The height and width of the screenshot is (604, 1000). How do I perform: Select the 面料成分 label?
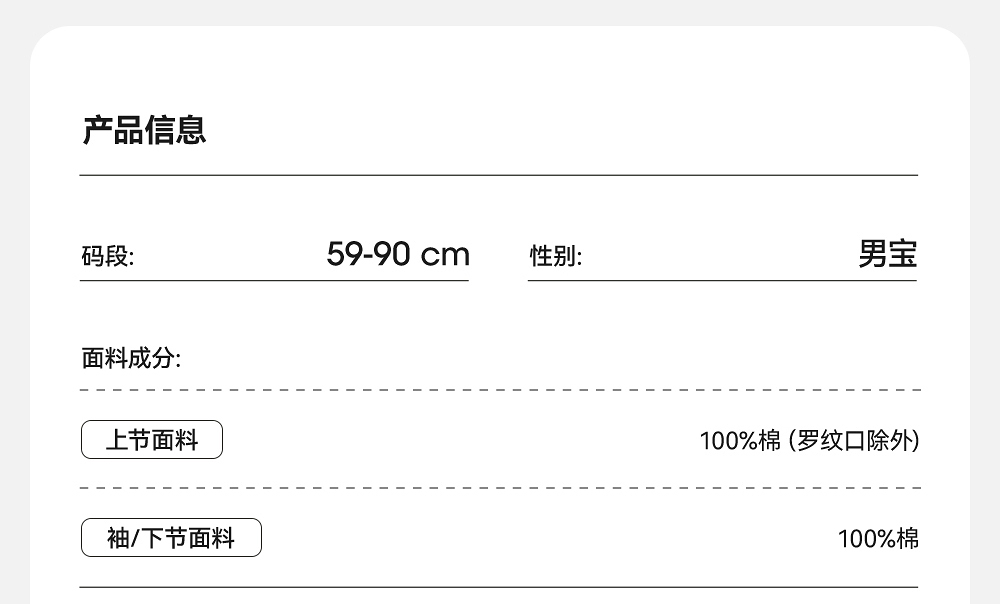[x=131, y=358]
